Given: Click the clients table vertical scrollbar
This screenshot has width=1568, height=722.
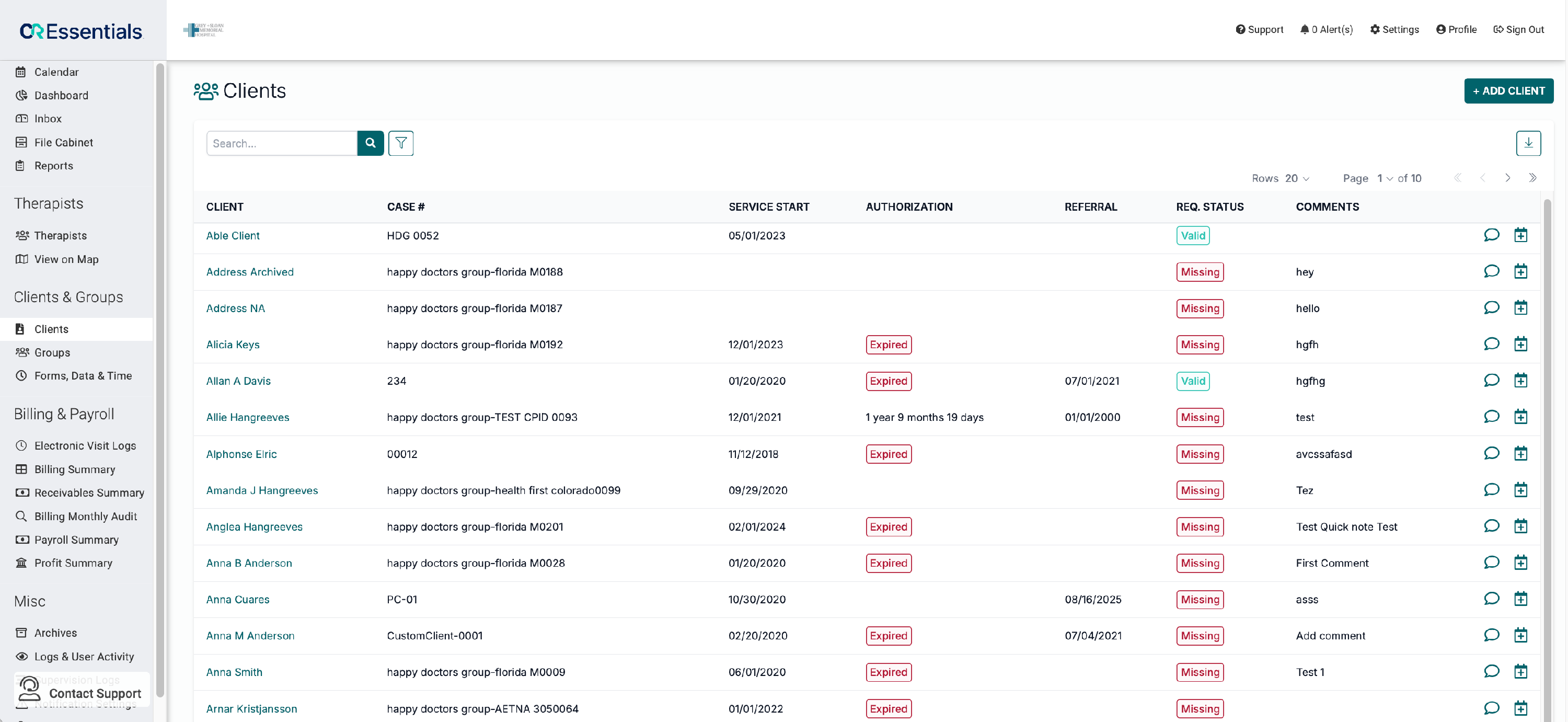Looking at the screenshot, I should point(1547,460).
